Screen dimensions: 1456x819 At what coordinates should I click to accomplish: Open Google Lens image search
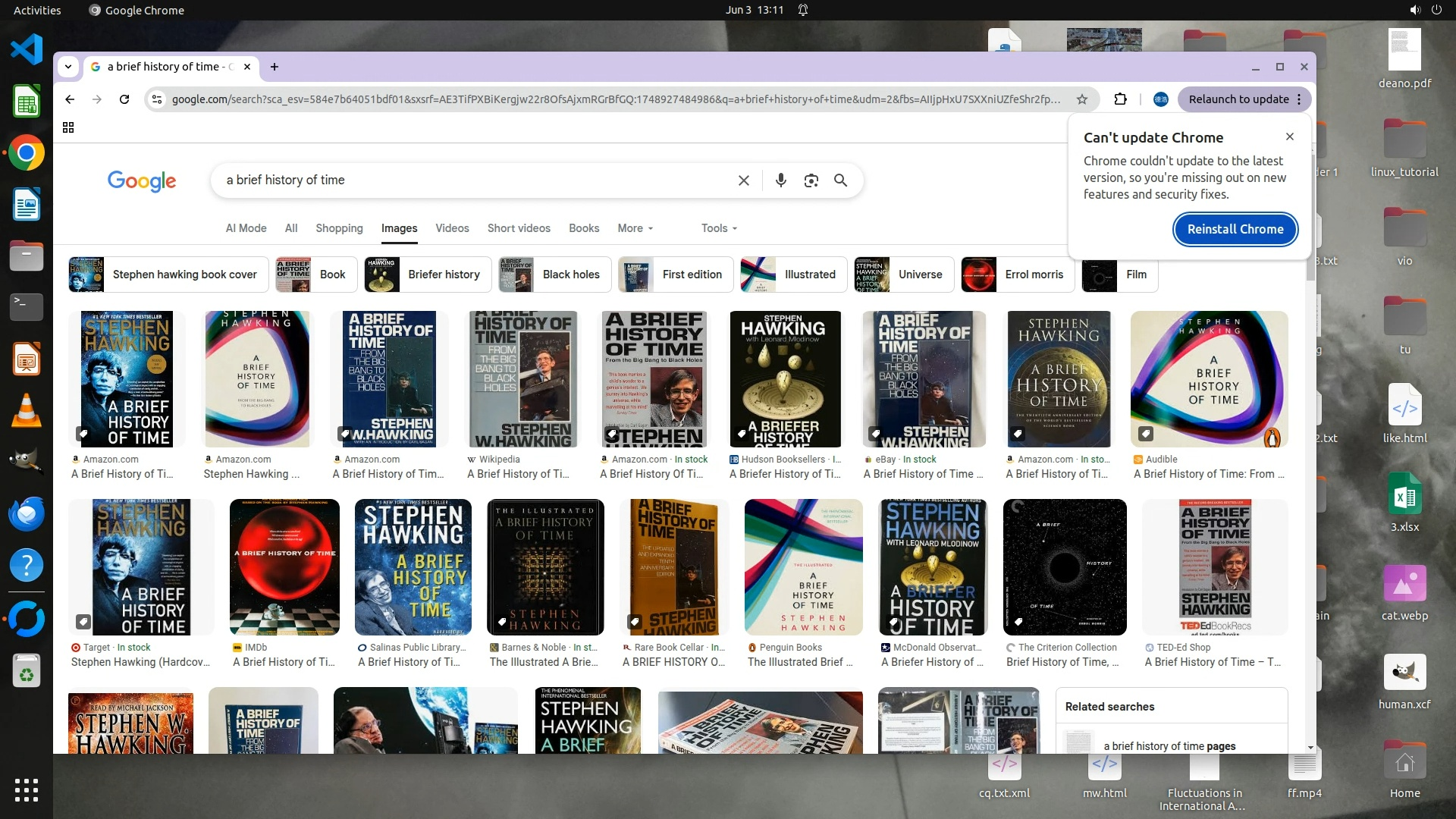point(811,180)
